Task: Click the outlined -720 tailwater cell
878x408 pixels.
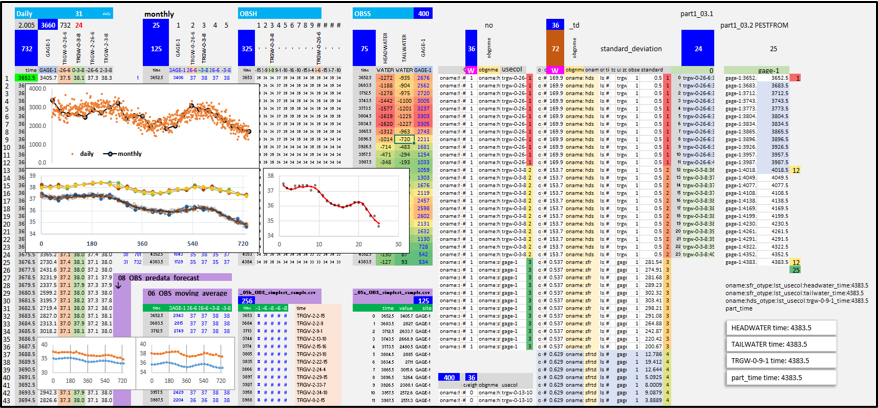Action: 403,138
